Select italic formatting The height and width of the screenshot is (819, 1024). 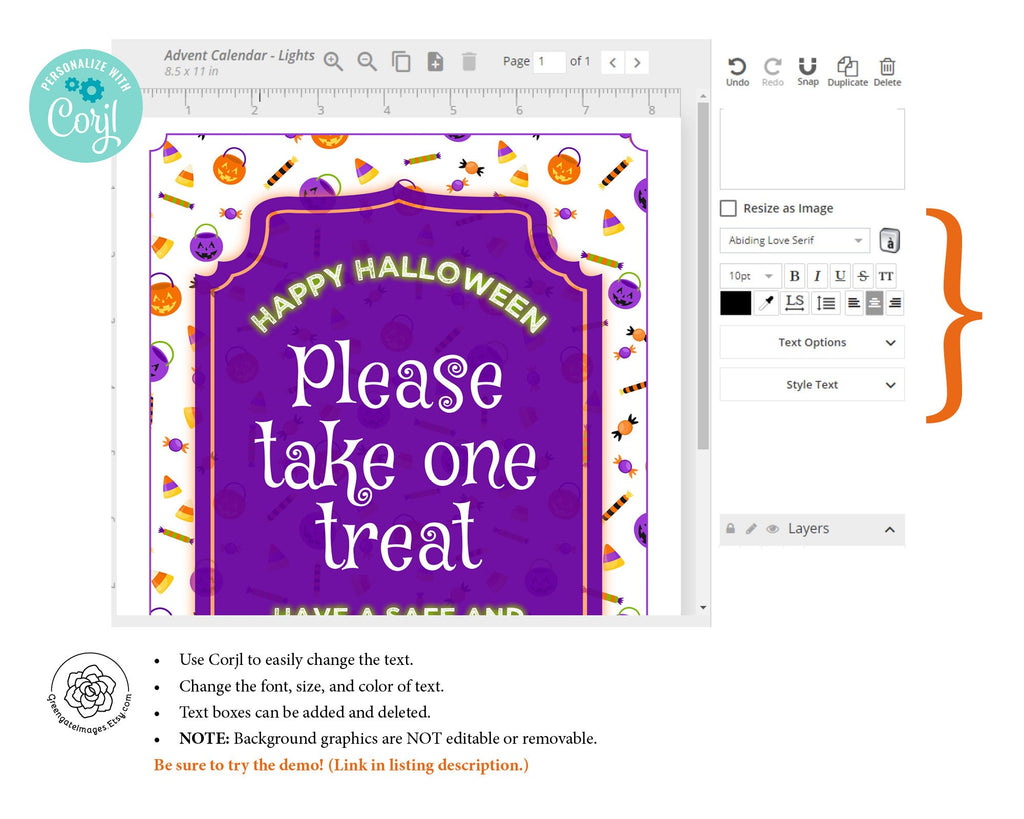817,276
